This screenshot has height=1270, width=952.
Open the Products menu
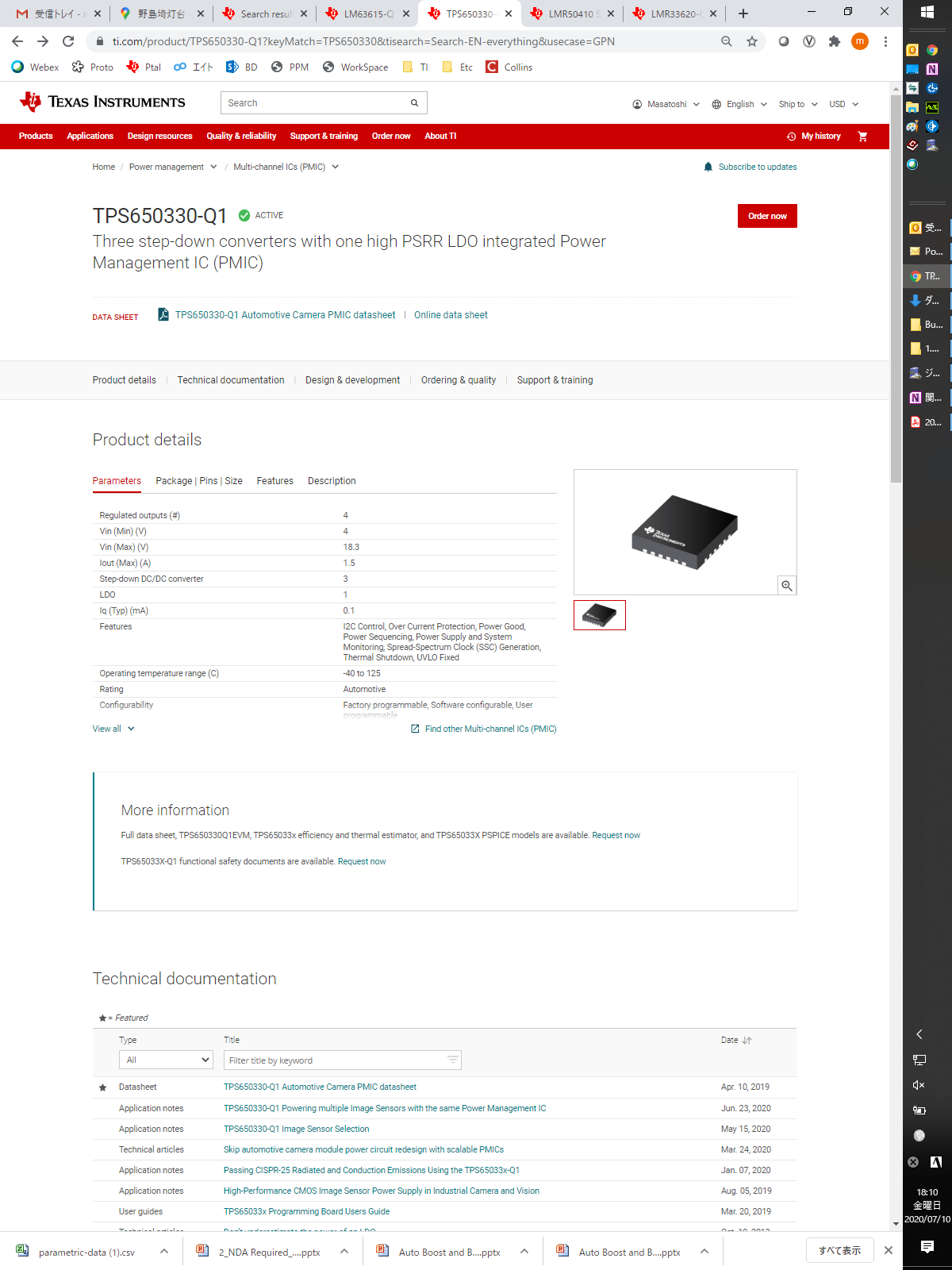coord(36,137)
